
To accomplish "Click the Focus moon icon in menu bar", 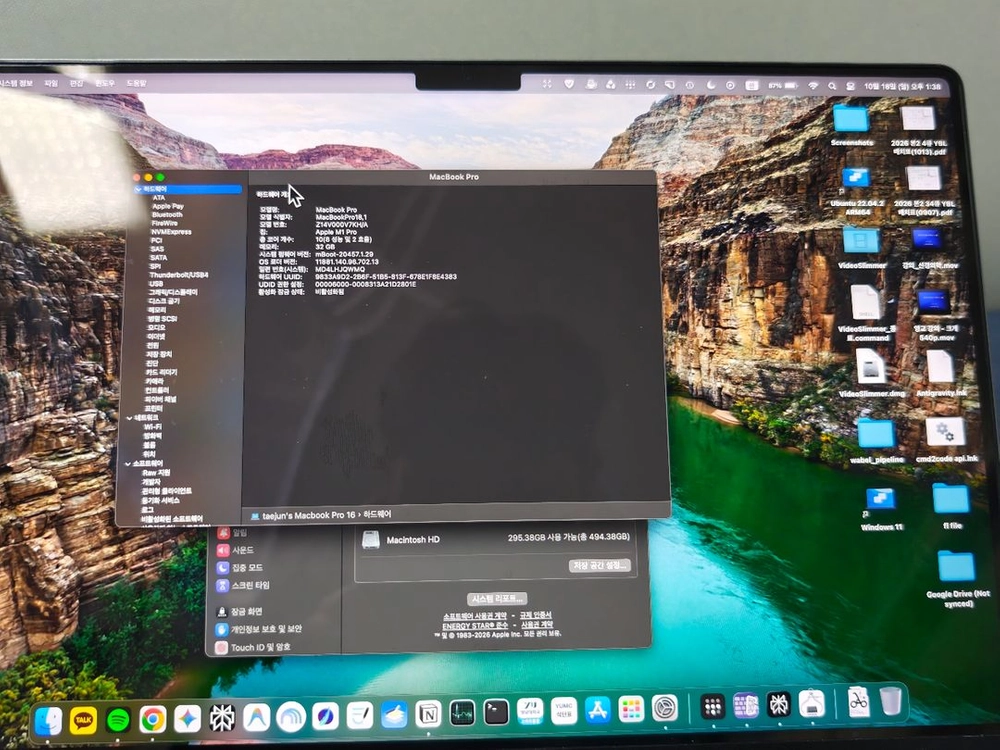I will (x=711, y=85).
